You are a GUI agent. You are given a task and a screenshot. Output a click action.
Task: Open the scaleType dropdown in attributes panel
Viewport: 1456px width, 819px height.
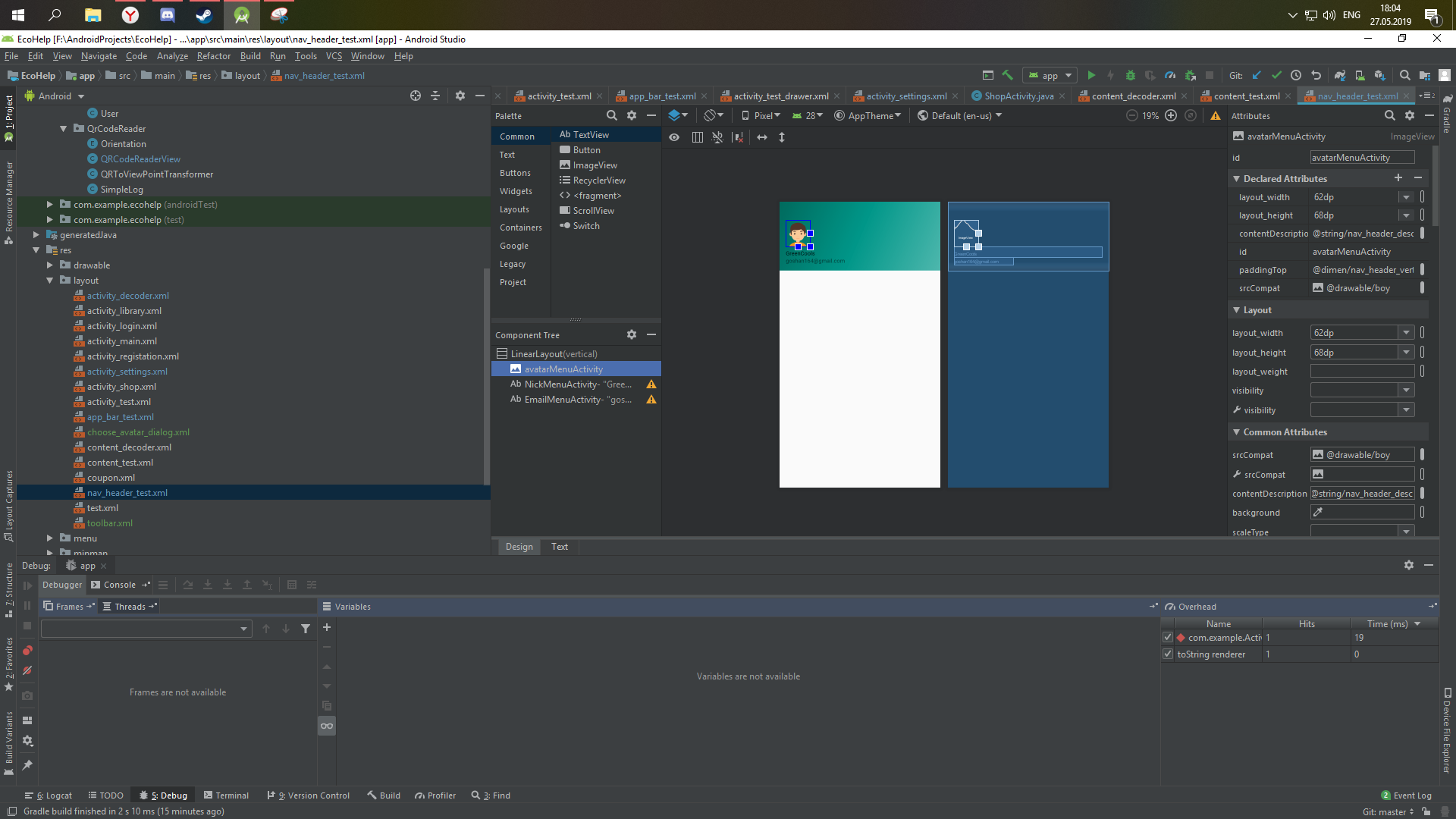click(1405, 531)
